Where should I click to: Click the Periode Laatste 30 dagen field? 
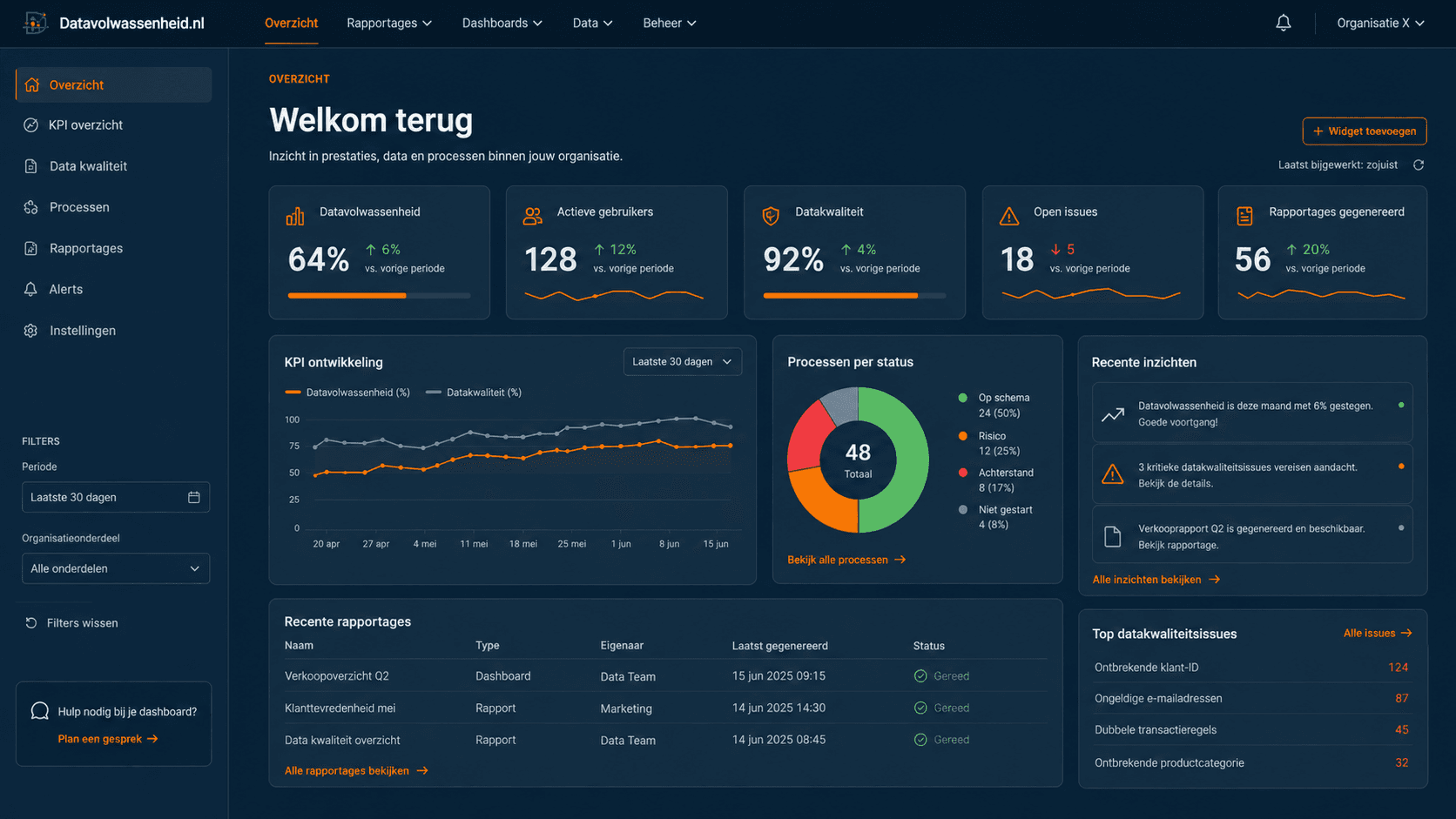[116, 497]
